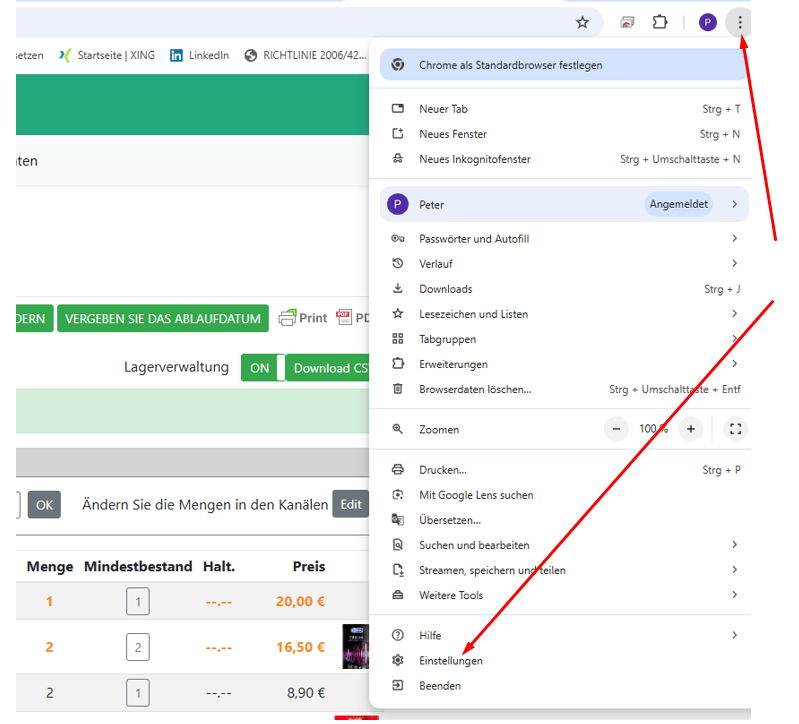Click VERGEBEN SIE DAS ABLAUFDATUM button

point(163,318)
